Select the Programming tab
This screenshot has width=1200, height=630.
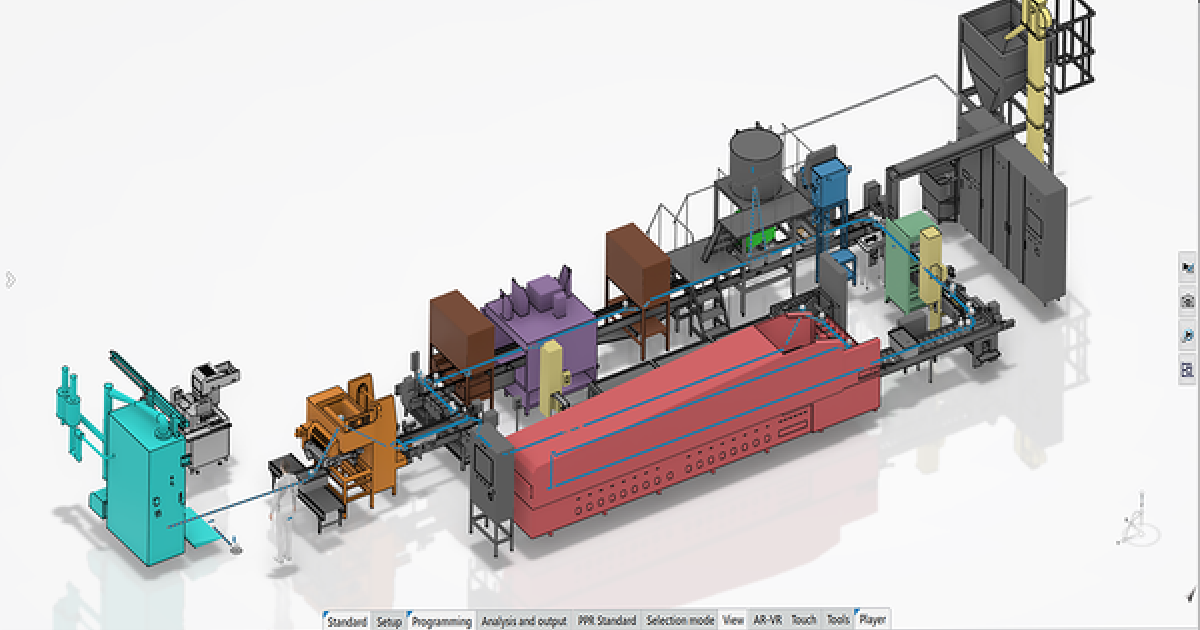point(441,620)
